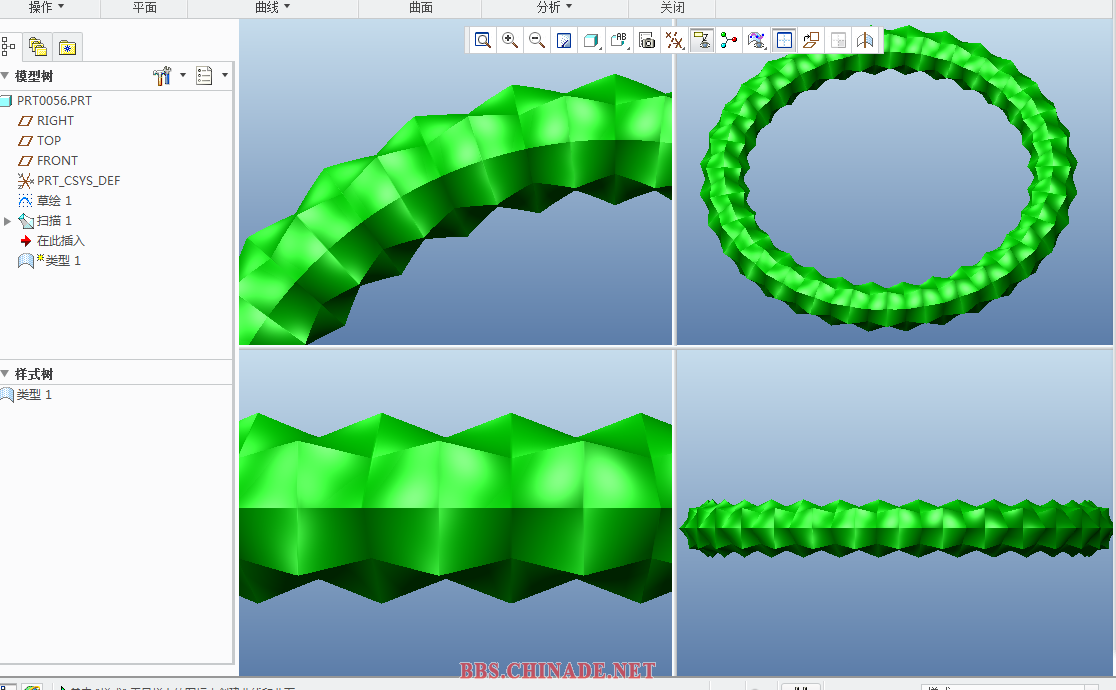Click the model tree settings hammer icon

coord(162,76)
